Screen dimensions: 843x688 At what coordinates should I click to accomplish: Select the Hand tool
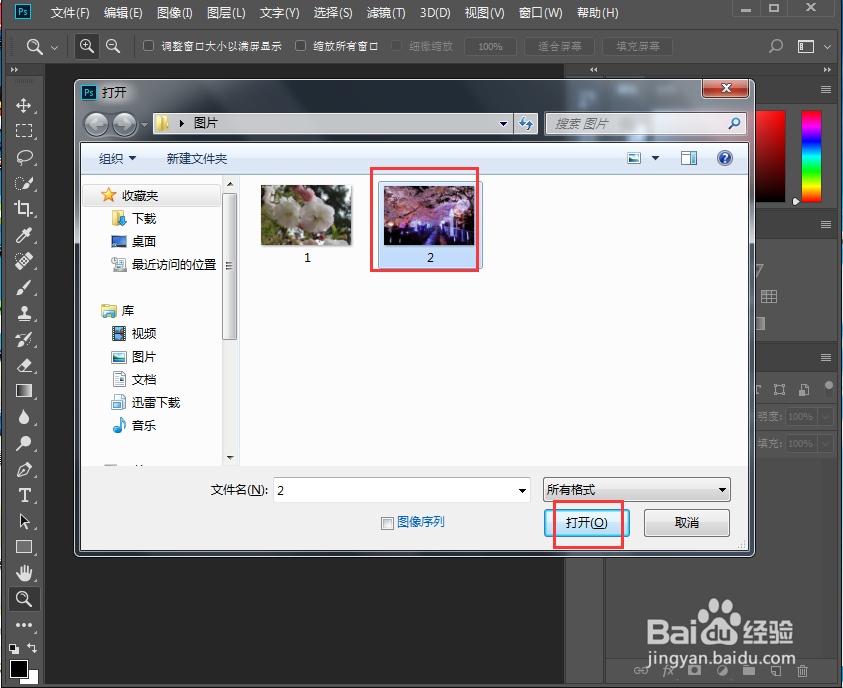pyautogui.click(x=24, y=573)
